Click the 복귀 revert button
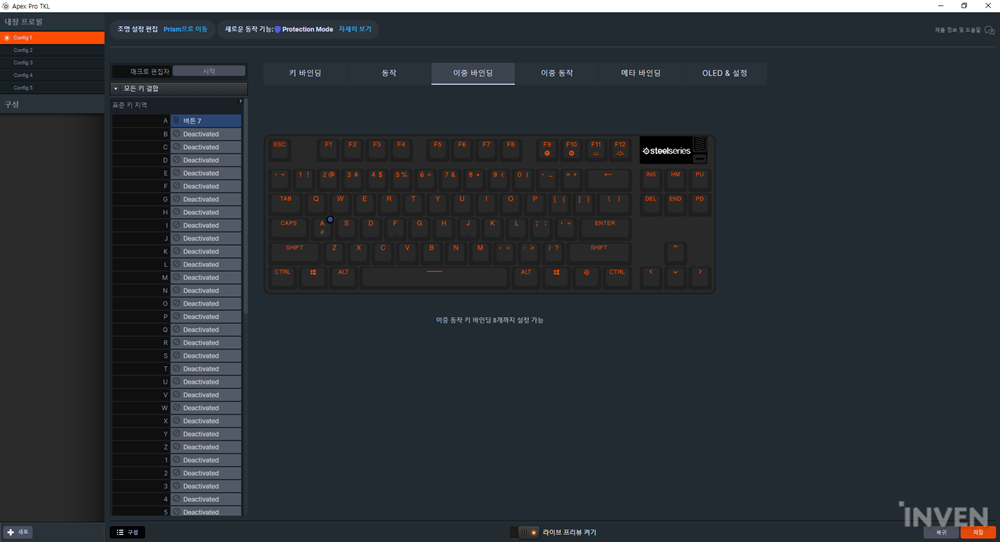The height and width of the screenshot is (542, 1000). (x=941, y=532)
